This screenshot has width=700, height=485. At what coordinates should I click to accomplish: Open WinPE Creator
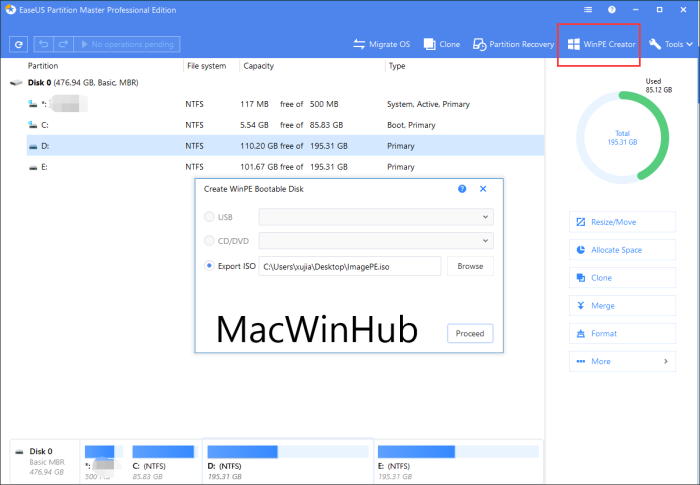click(601, 44)
